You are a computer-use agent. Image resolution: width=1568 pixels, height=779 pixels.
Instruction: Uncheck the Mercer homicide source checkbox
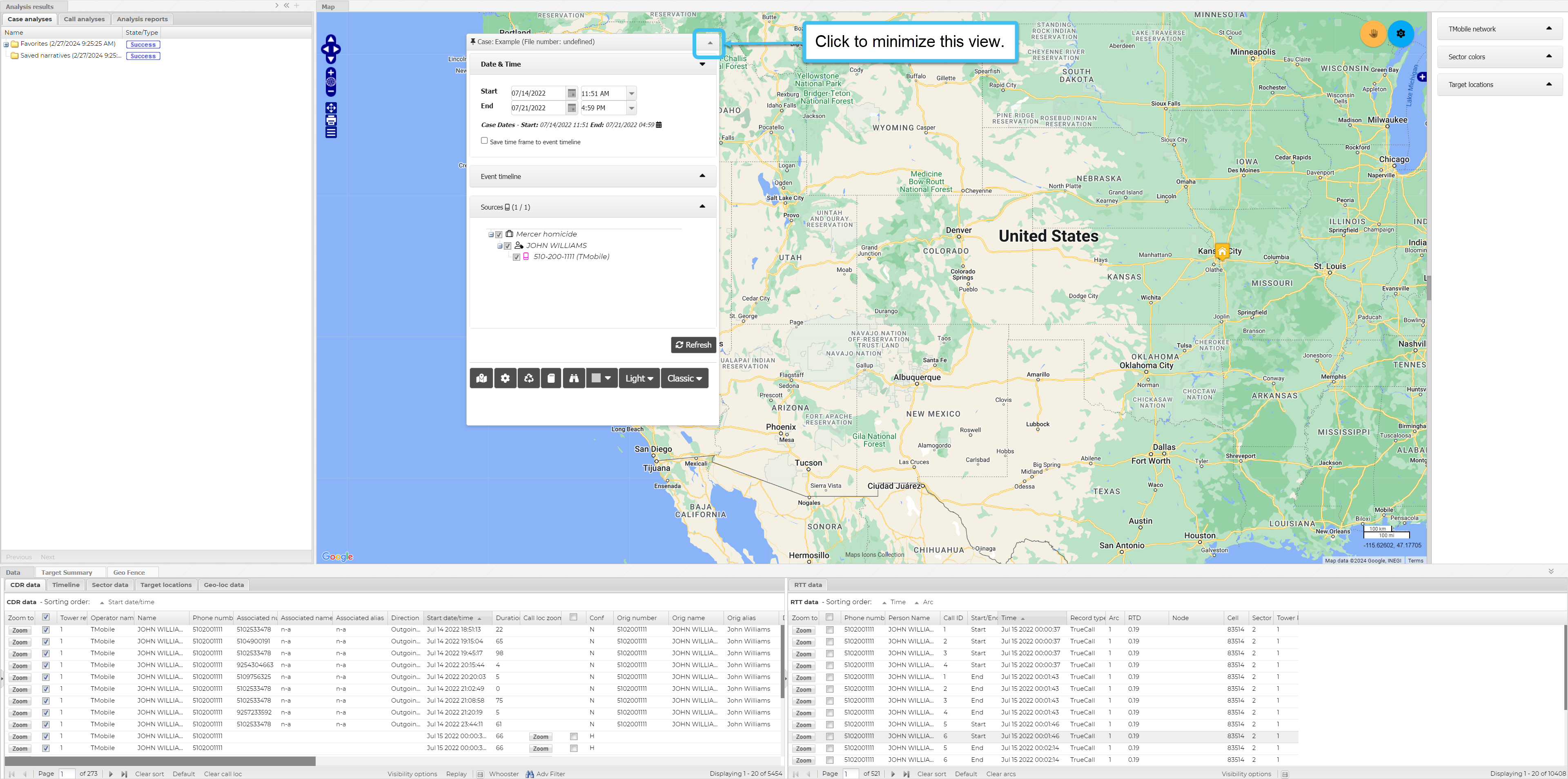click(x=499, y=234)
